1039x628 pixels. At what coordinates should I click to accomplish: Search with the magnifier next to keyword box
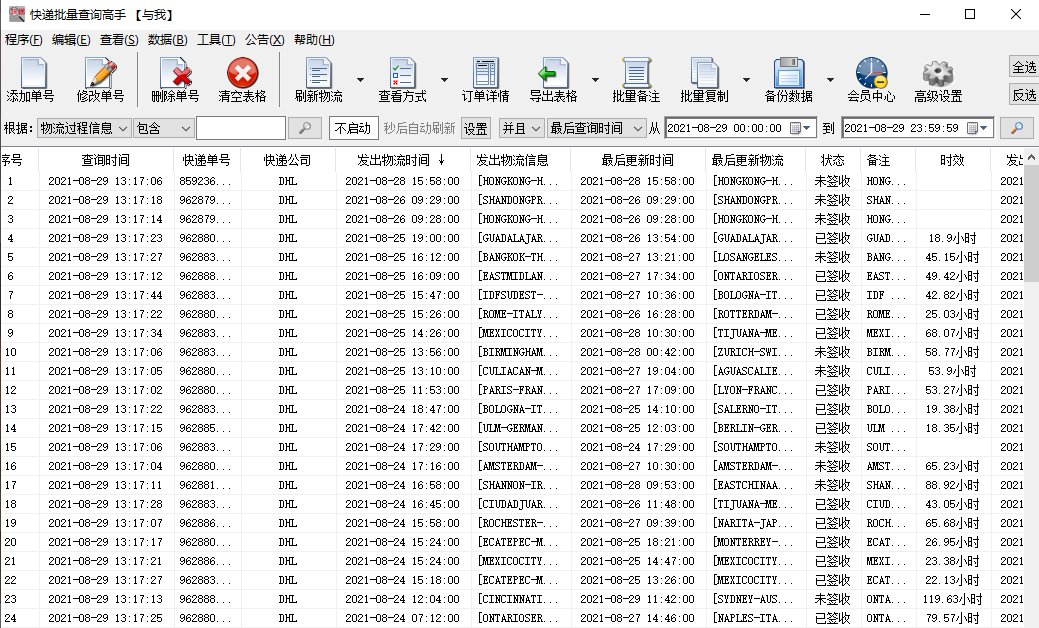point(305,128)
